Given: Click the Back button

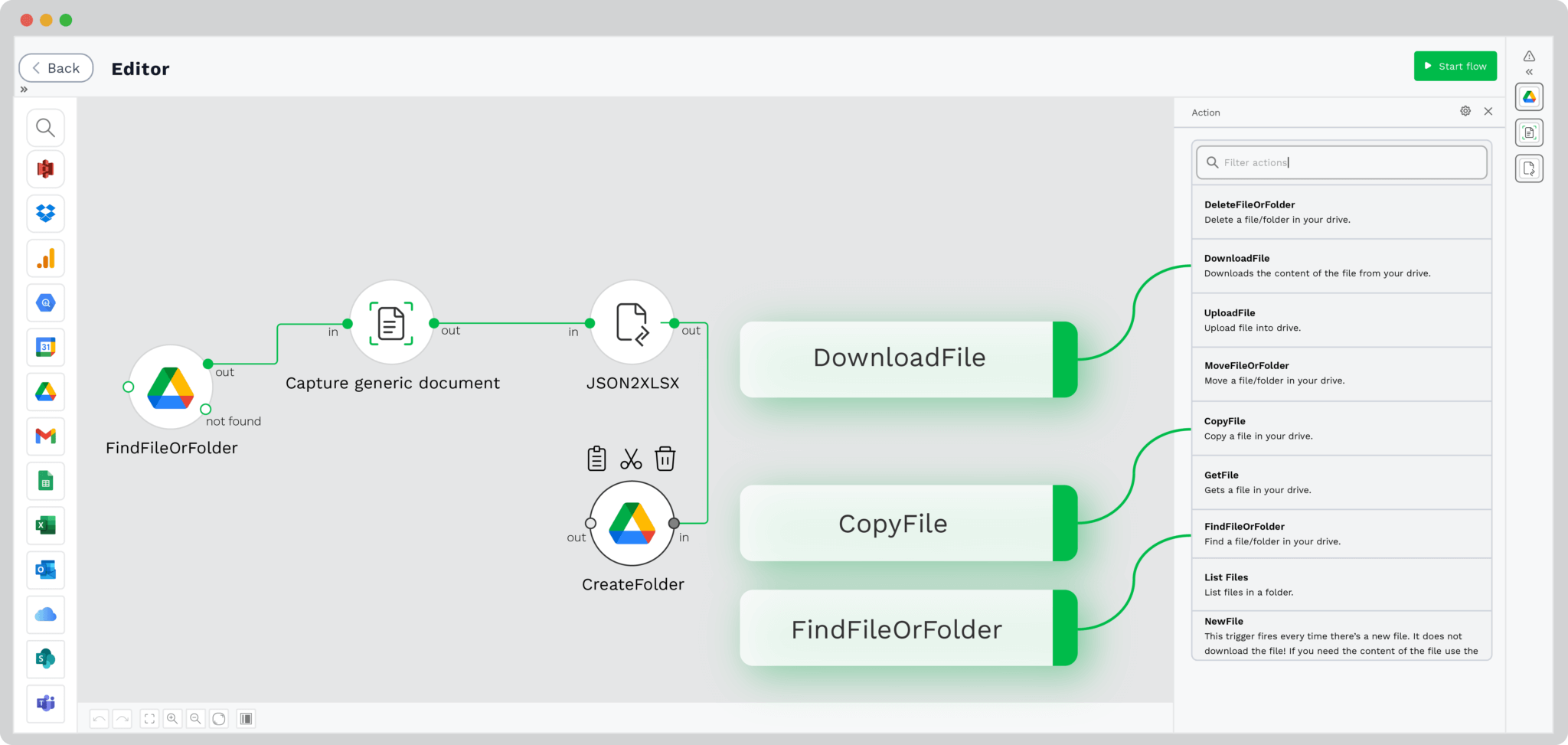Looking at the screenshot, I should [56, 67].
